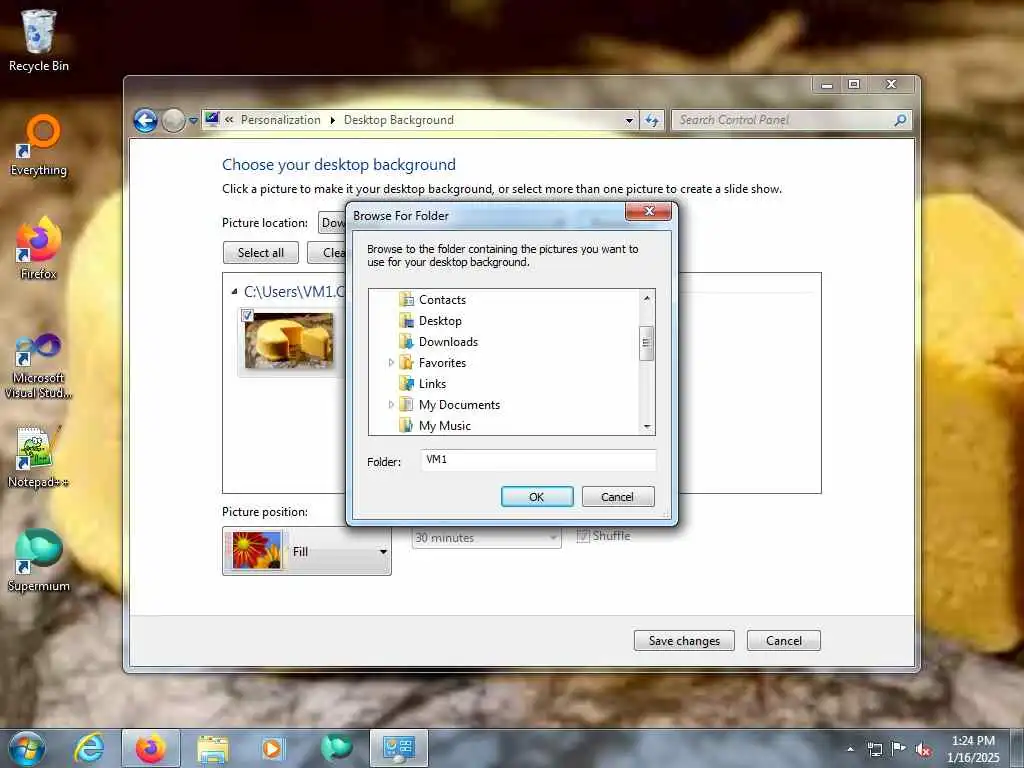Open the Recycle Bin desktop icon
The width and height of the screenshot is (1024, 768).
[x=38, y=39]
